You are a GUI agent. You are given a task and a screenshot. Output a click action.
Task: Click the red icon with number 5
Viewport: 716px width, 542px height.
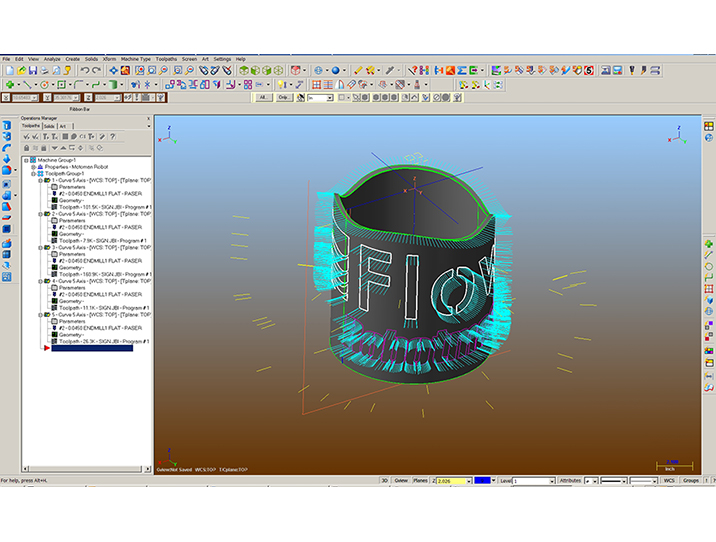tap(589, 70)
